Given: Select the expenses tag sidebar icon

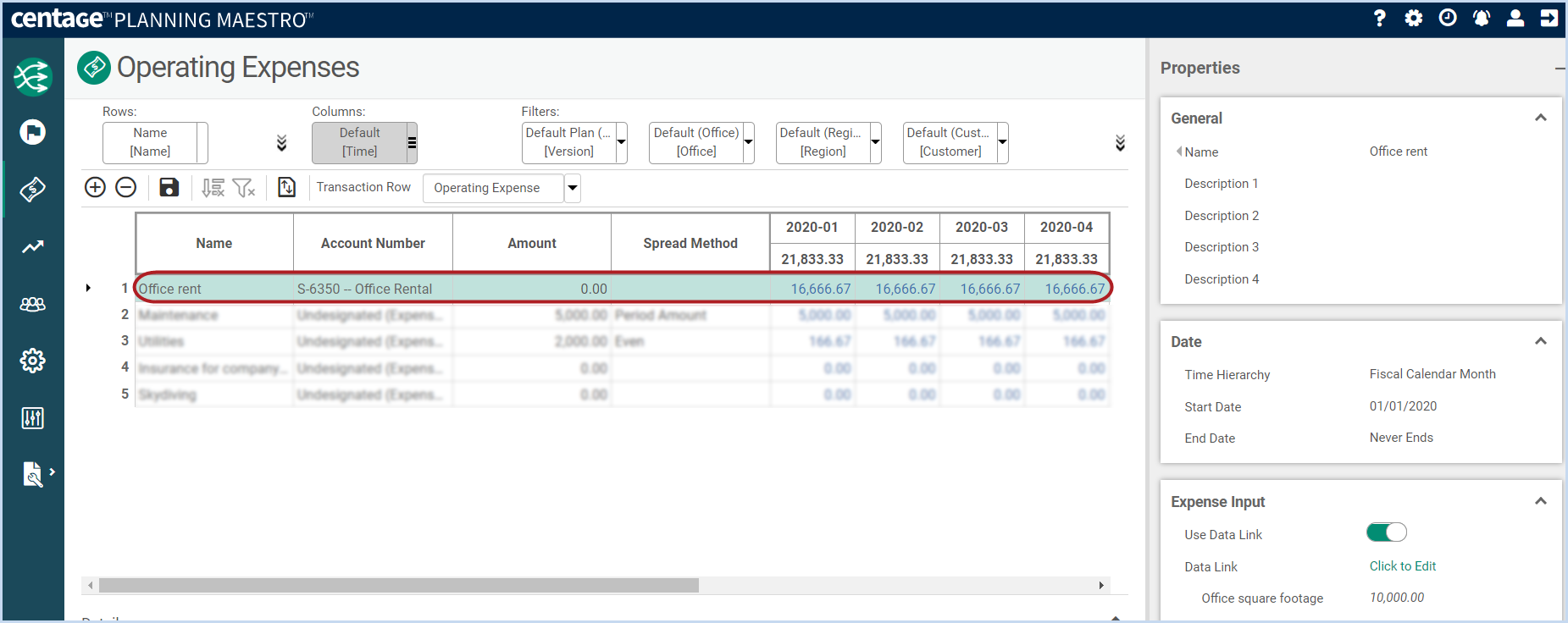Looking at the screenshot, I should (33, 189).
